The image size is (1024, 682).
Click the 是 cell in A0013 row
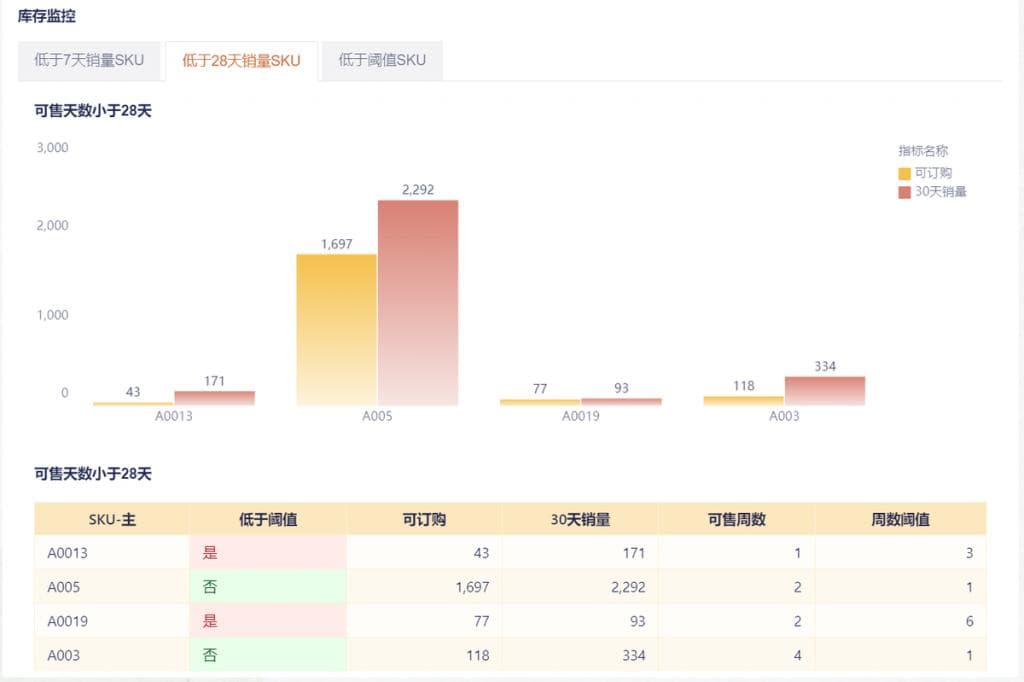click(x=268, y=553)
